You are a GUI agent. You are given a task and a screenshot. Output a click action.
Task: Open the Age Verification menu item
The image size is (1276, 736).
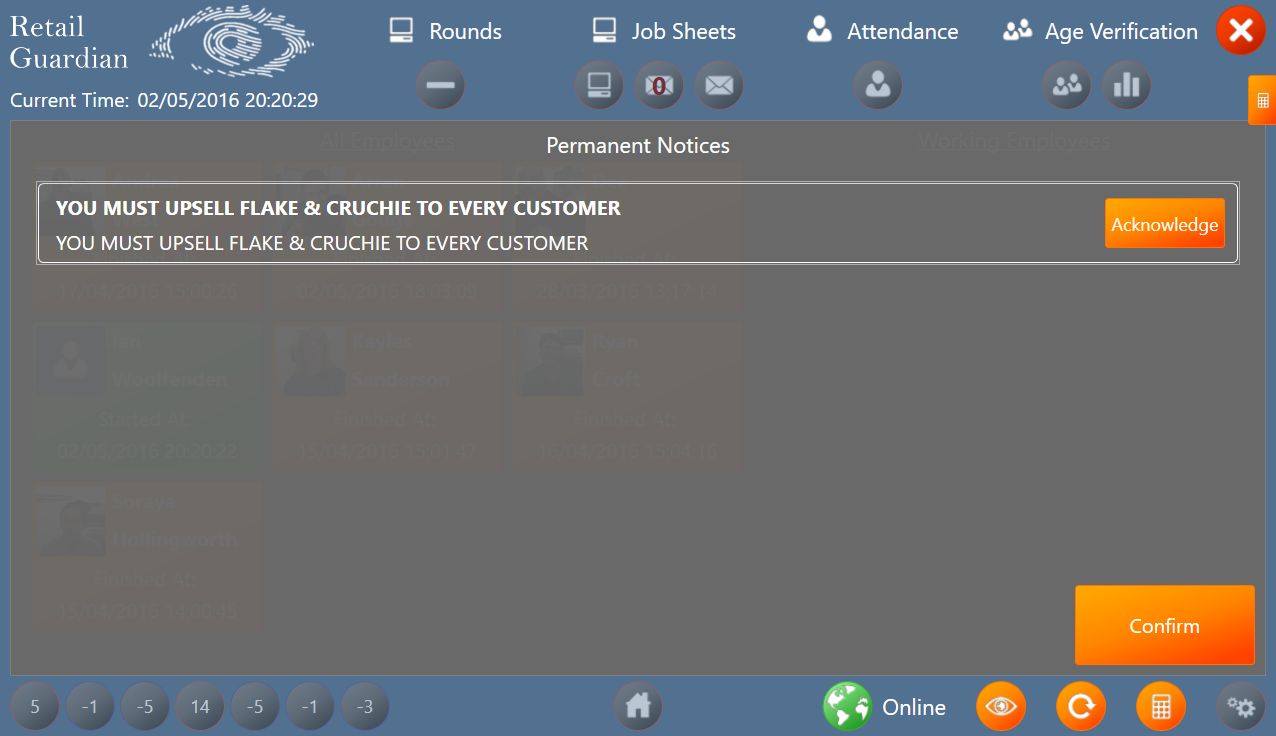point(1100,31)
